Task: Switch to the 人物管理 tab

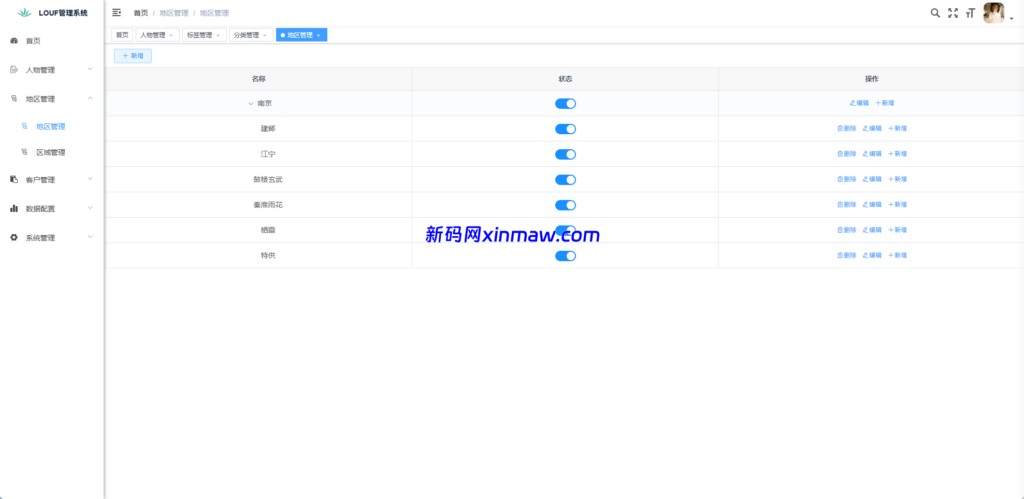Action: click(153, 35)
